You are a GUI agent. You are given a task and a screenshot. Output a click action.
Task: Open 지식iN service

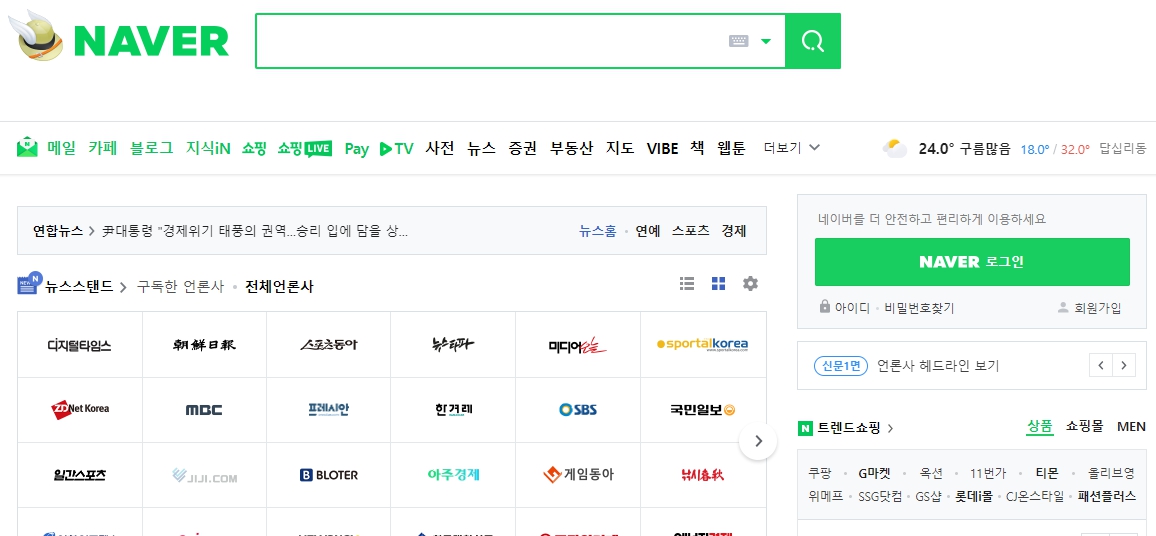coord(209,148)
